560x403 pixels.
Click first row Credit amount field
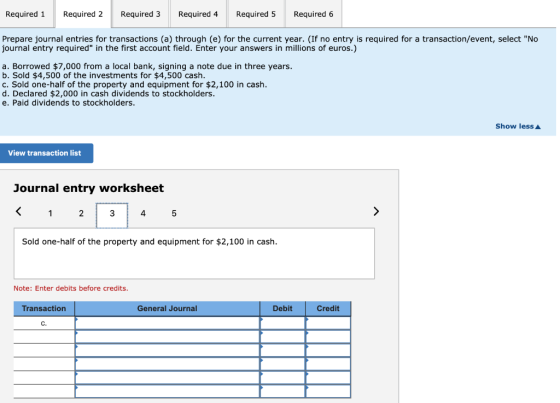pos(328,323)
